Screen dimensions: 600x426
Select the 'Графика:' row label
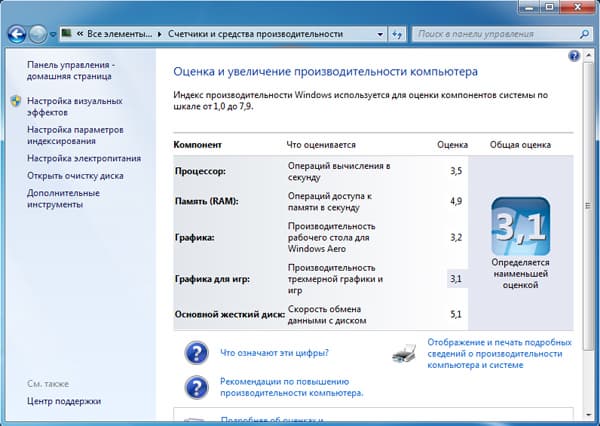coord(194,237)
